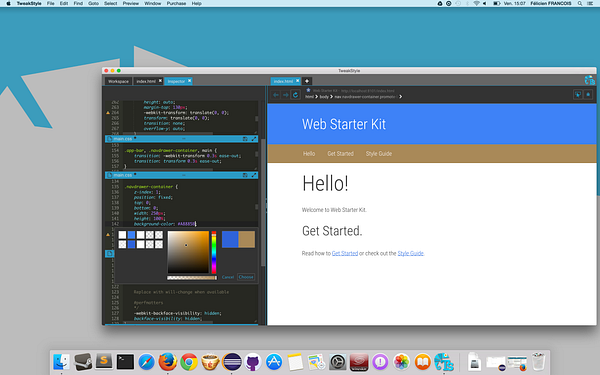Screen dimensions: 600x375
Task: Click the new tan color preview swatch
Action: tap(247, 240)
